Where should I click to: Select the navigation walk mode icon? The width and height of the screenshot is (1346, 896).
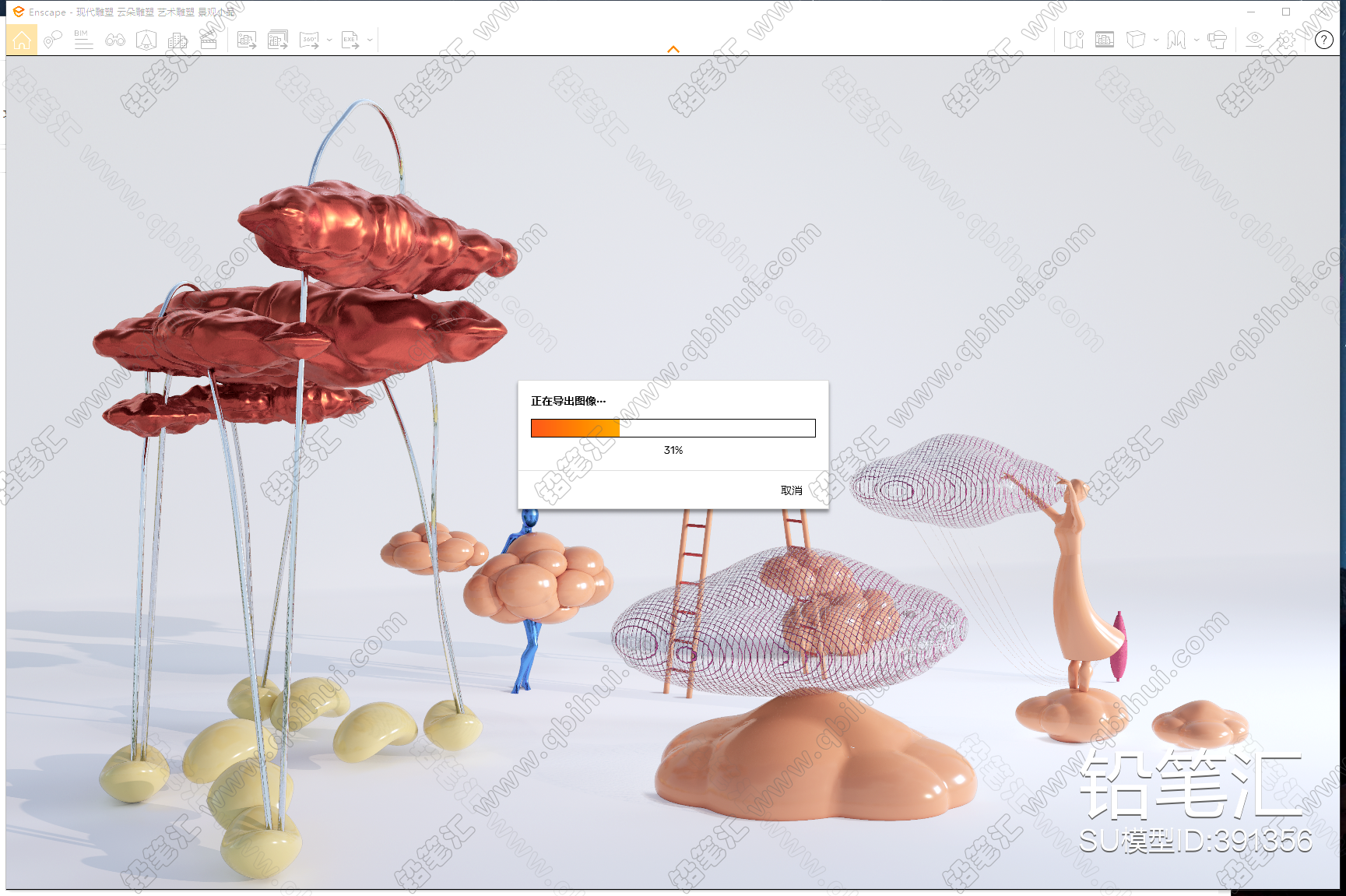click(x=1176, y=40)
